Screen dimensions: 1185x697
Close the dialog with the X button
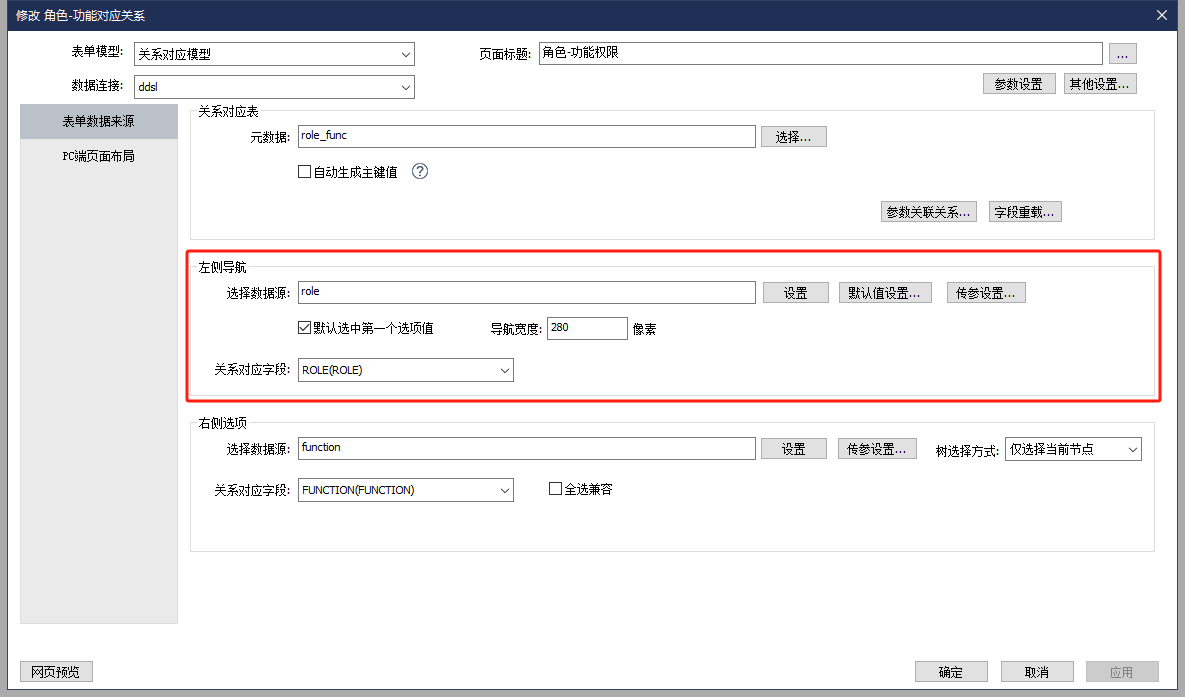coord(1161,15)
